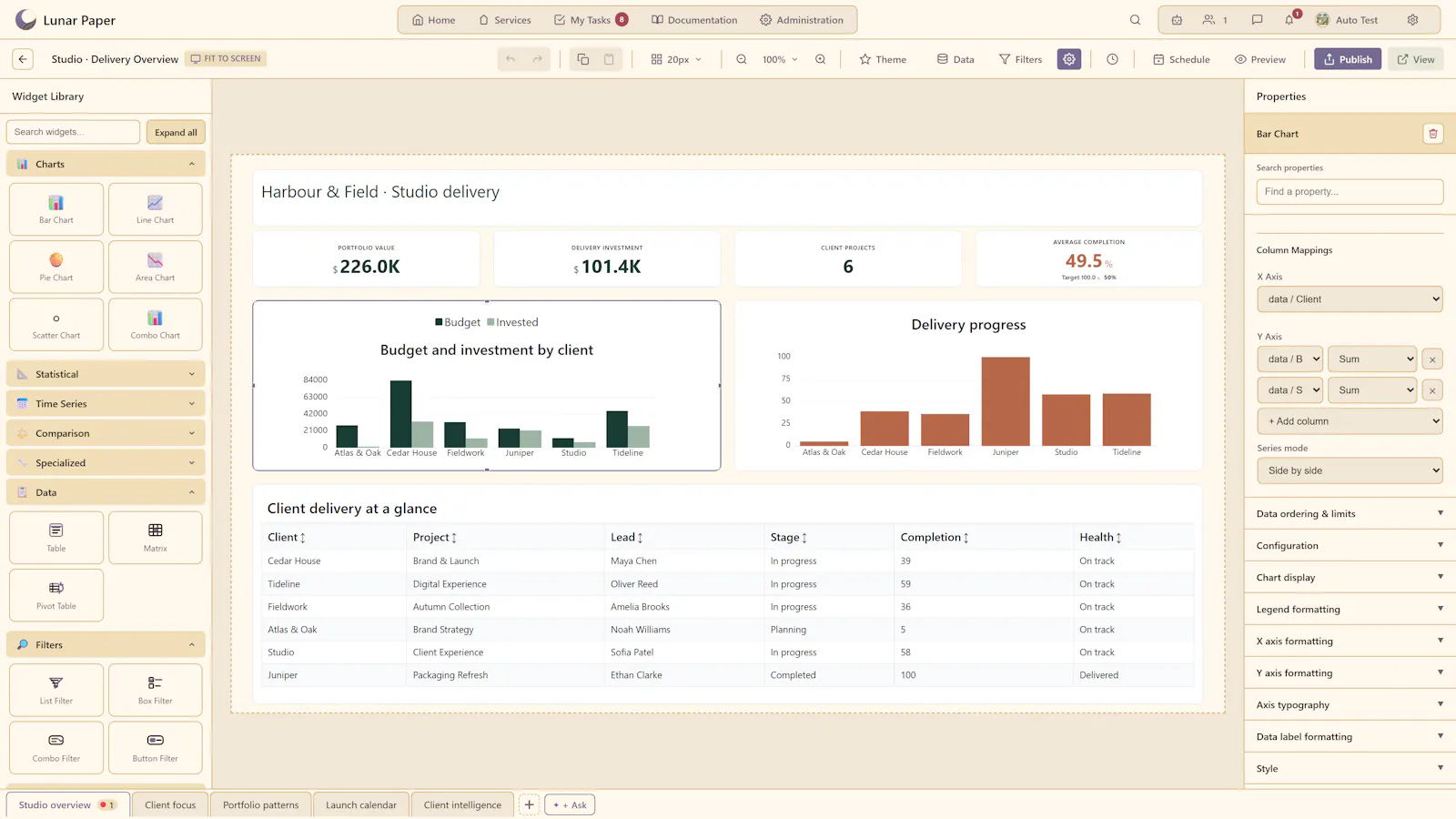
Task: Open the Preview mode
Action: (x=1259, y=59)
